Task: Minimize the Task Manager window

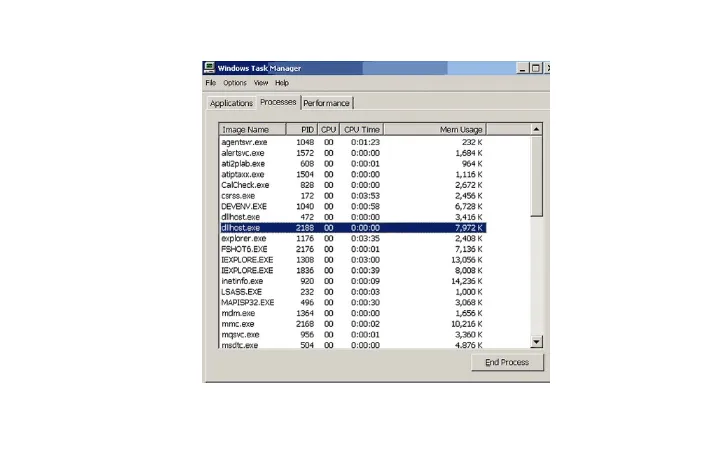Action: (523, 68)
